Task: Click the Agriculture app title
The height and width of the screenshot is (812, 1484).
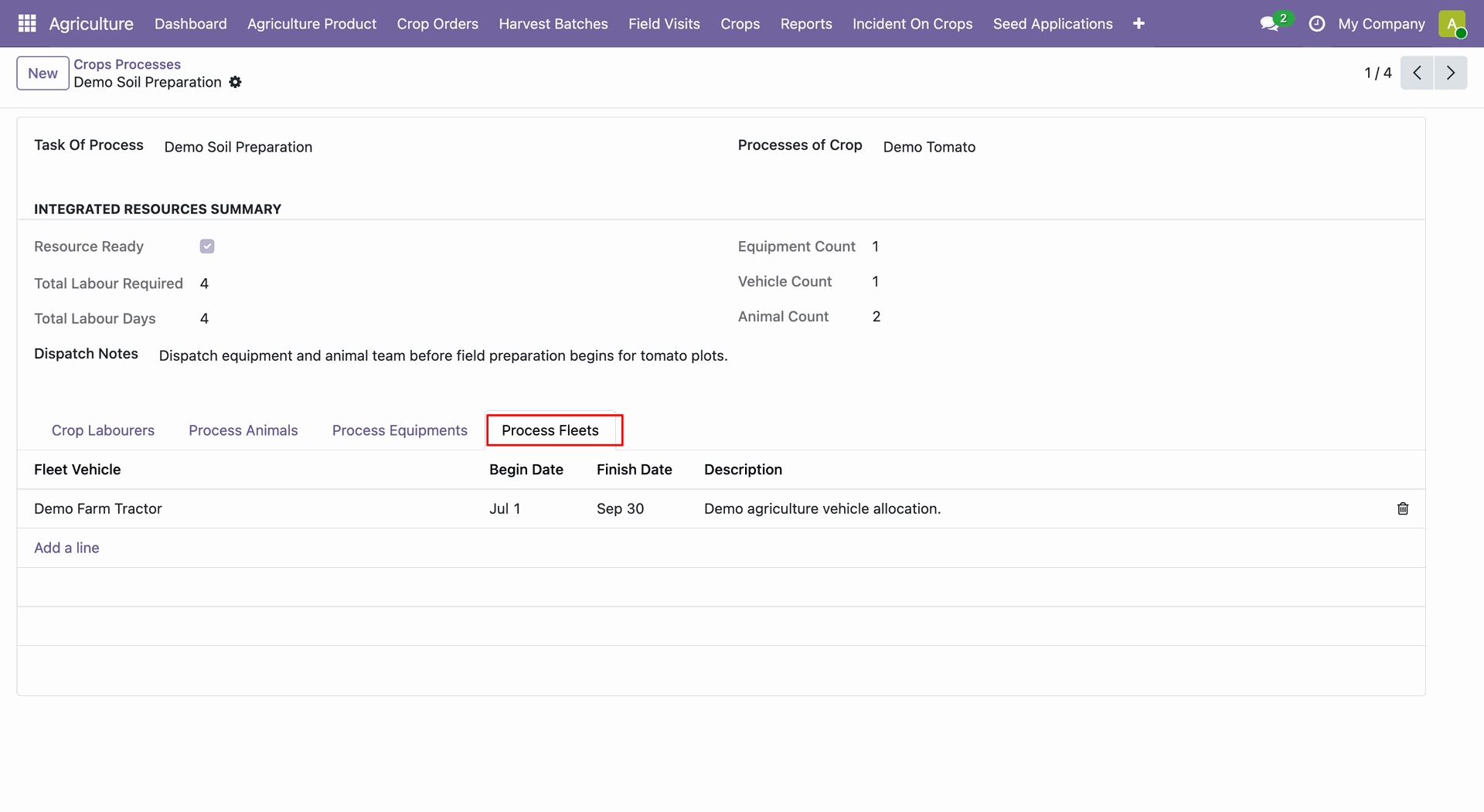Action: click(91, 24)
